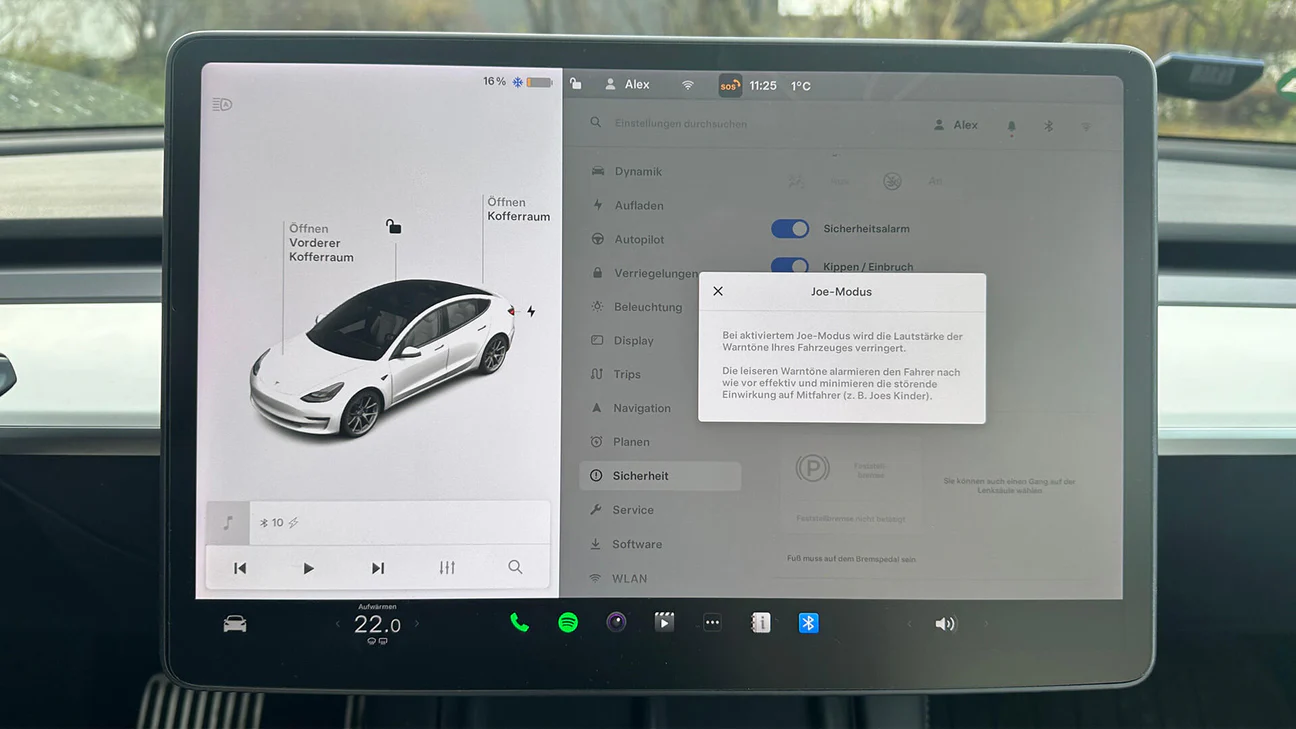Tap the charge port lightning bolt by car
The height and width of the screenshot is (729, 1296).
click(531, 312)
